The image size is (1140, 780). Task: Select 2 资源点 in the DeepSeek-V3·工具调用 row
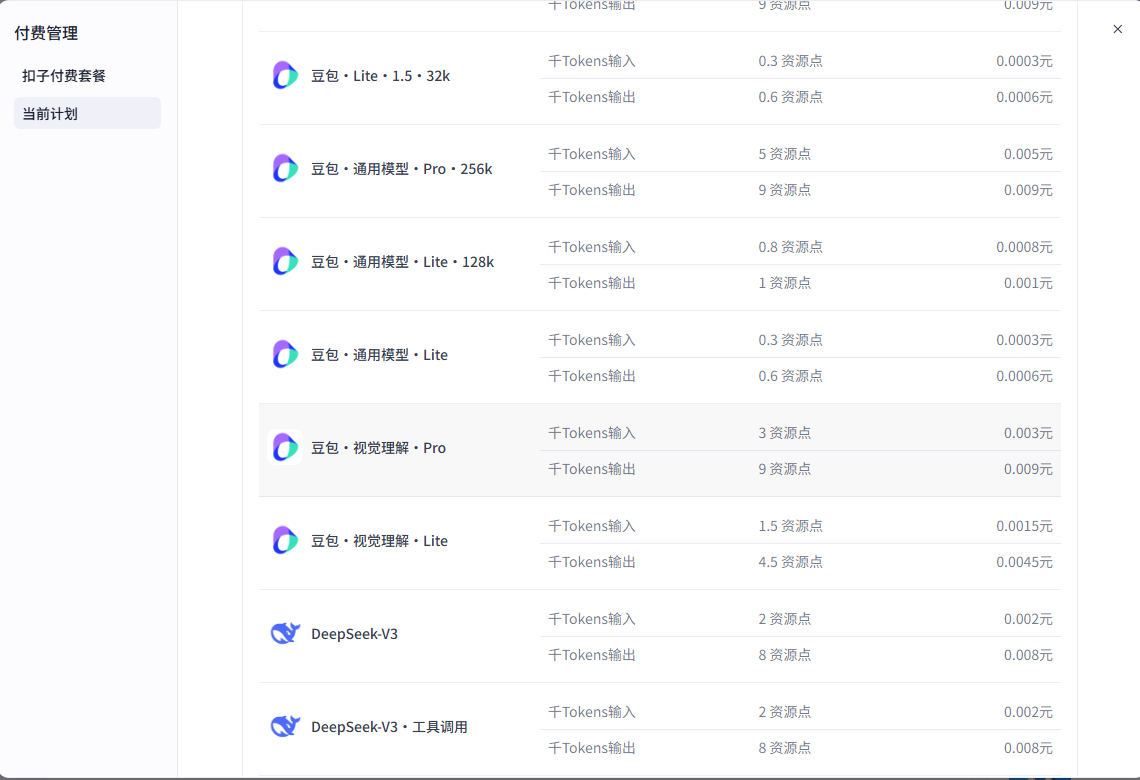tap(784, 712)
